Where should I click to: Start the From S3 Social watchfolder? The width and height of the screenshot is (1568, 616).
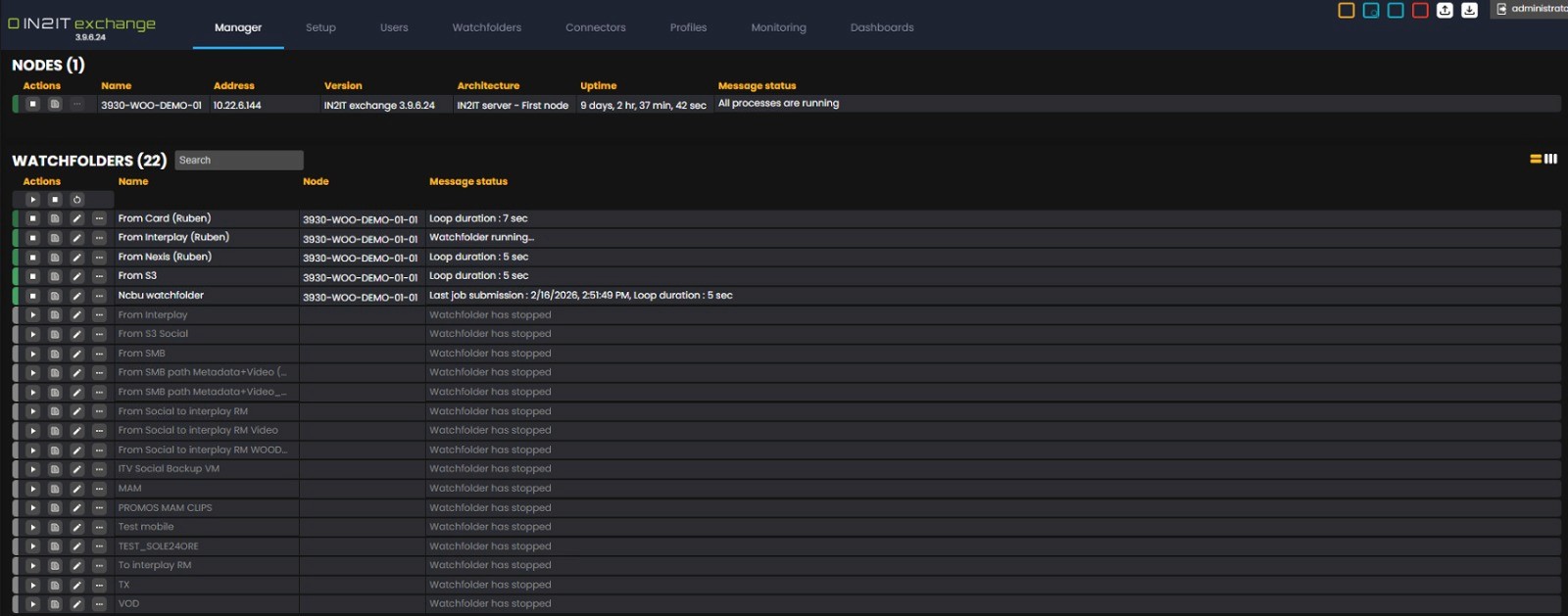[x=32, y=334]
